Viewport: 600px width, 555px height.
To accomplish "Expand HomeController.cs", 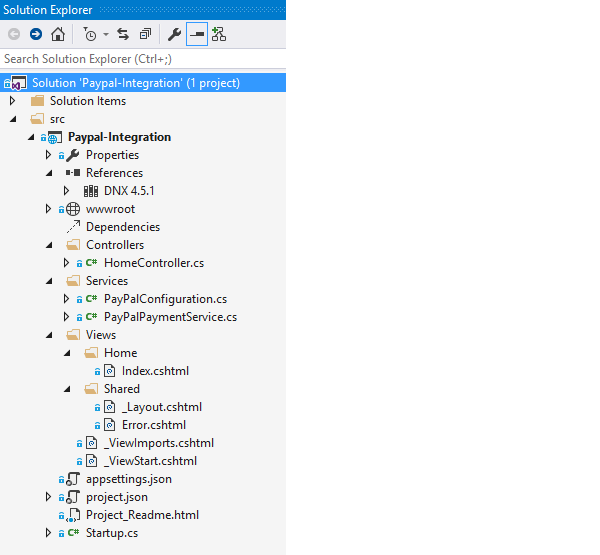I will [x=66, y=263].
